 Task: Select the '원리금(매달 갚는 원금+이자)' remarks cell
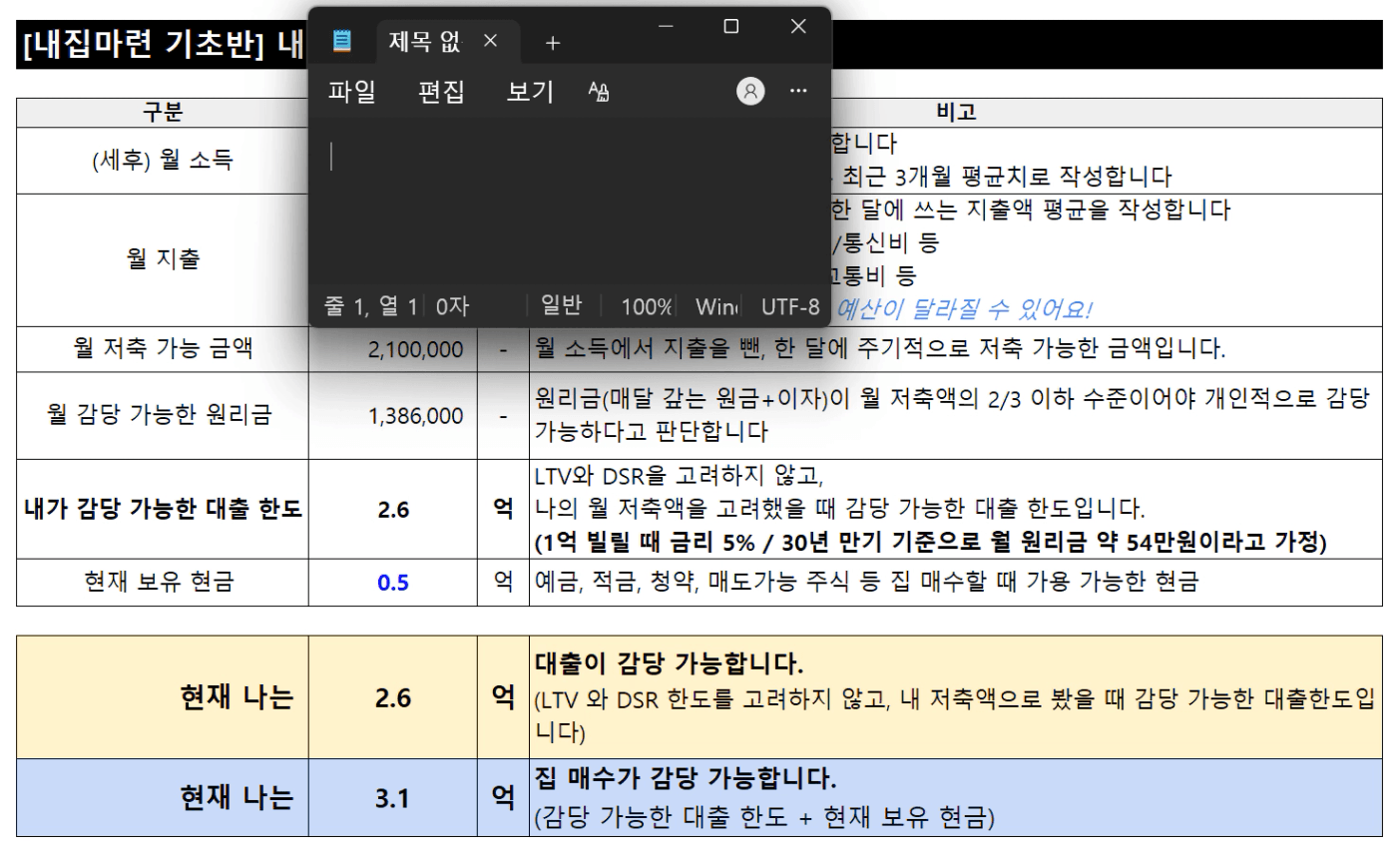coord(955,415)
